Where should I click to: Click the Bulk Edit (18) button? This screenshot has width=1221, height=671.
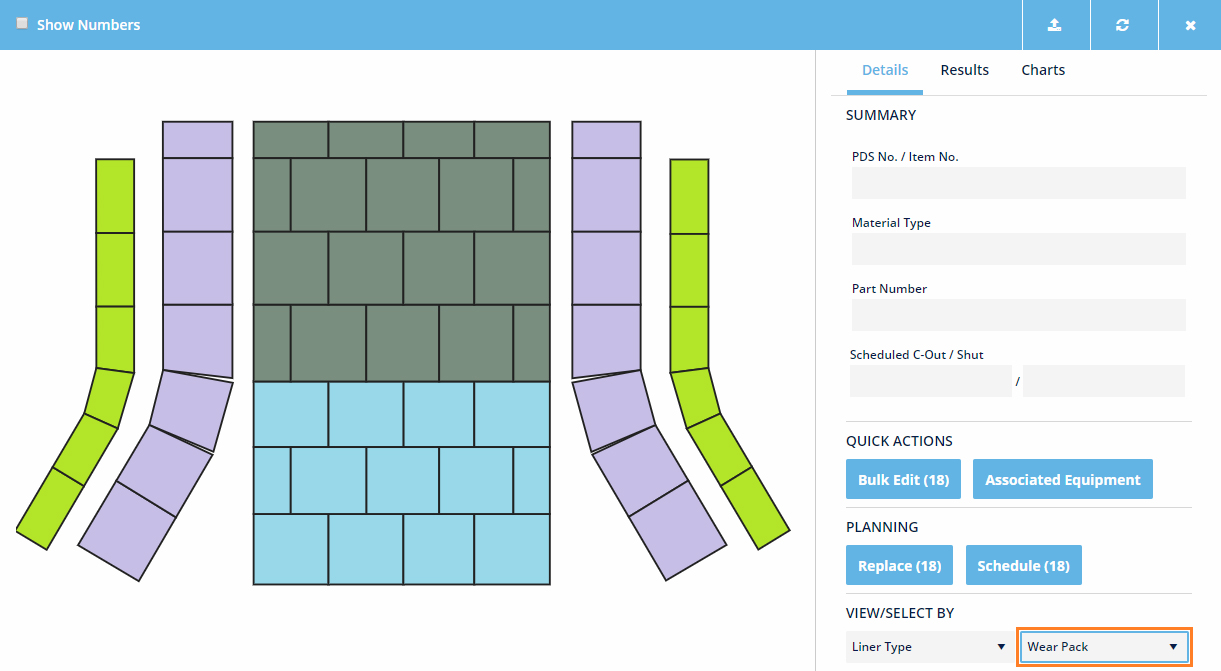point(904,480)
